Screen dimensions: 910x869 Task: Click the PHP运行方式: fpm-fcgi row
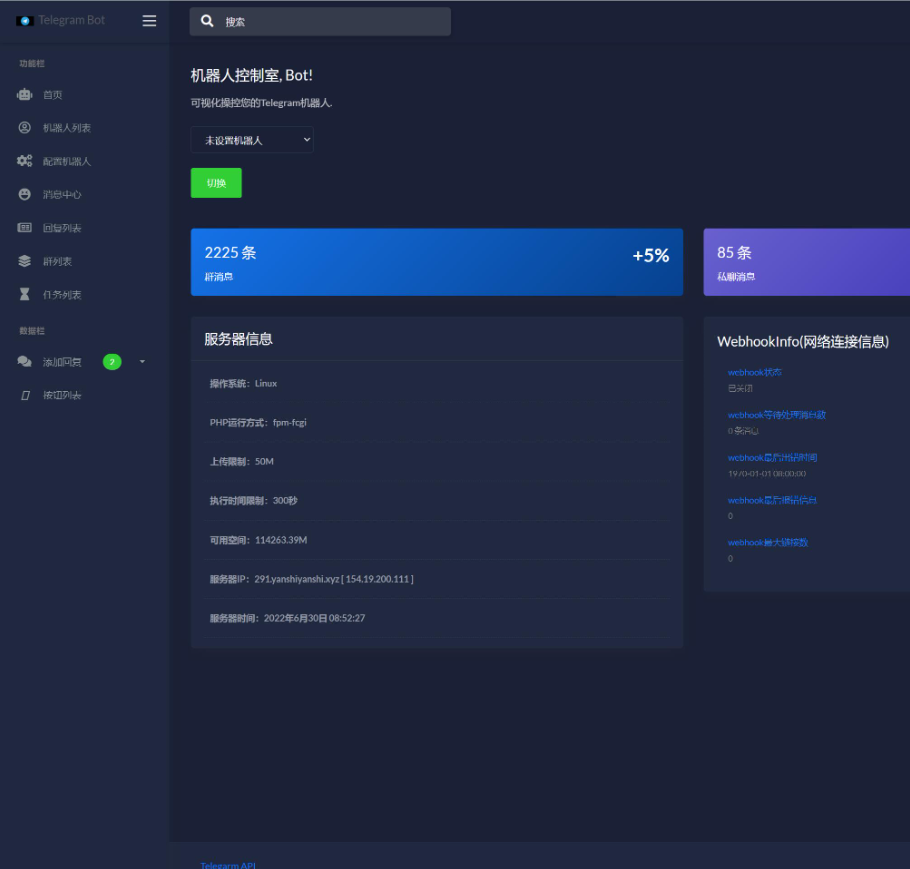click(x=436, y=423)
